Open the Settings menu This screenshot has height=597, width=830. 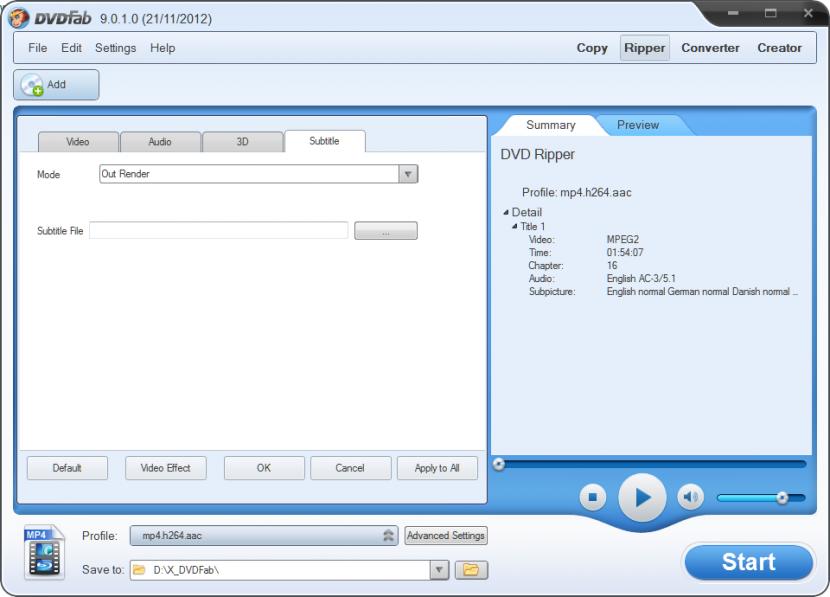point(115,48)
